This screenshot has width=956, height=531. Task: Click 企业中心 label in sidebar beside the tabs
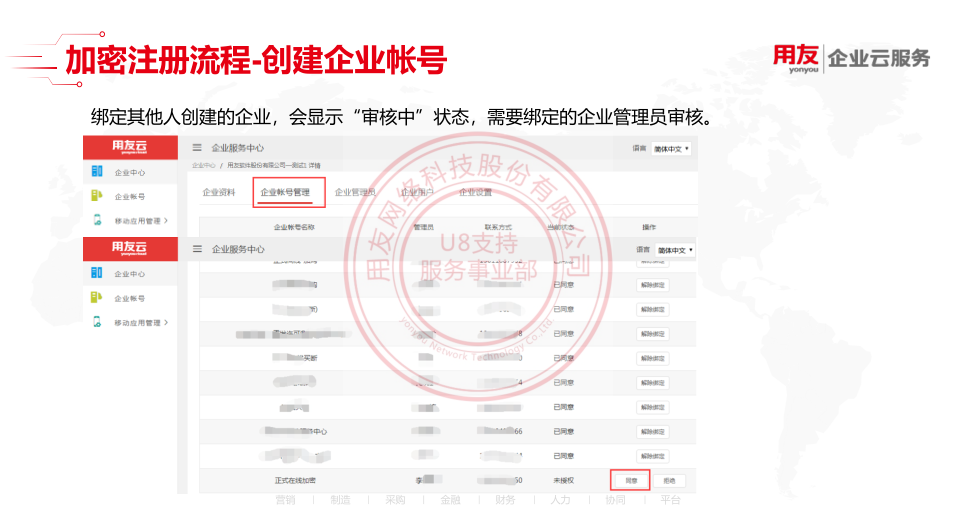coord(130,173)
